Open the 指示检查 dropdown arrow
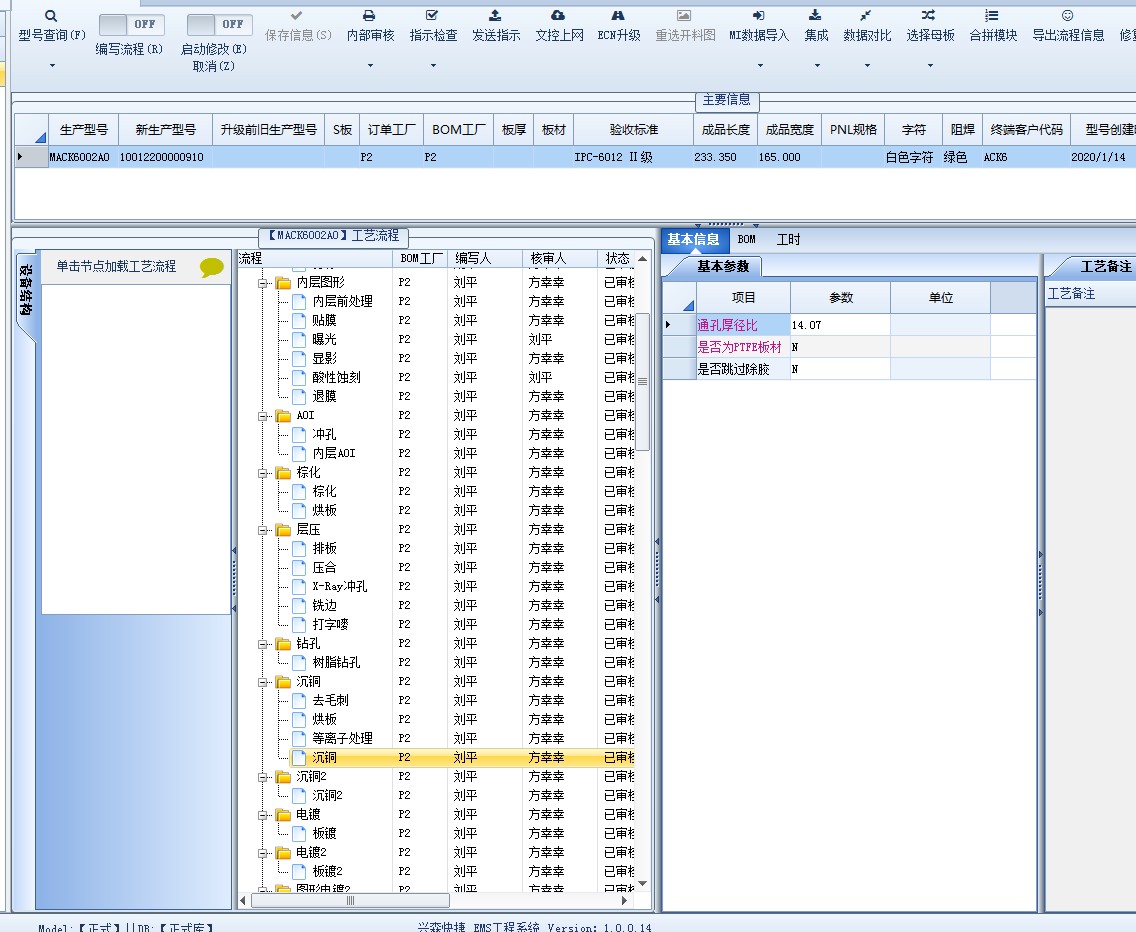Screen dimensions: 1136x932 click(433, 65)
